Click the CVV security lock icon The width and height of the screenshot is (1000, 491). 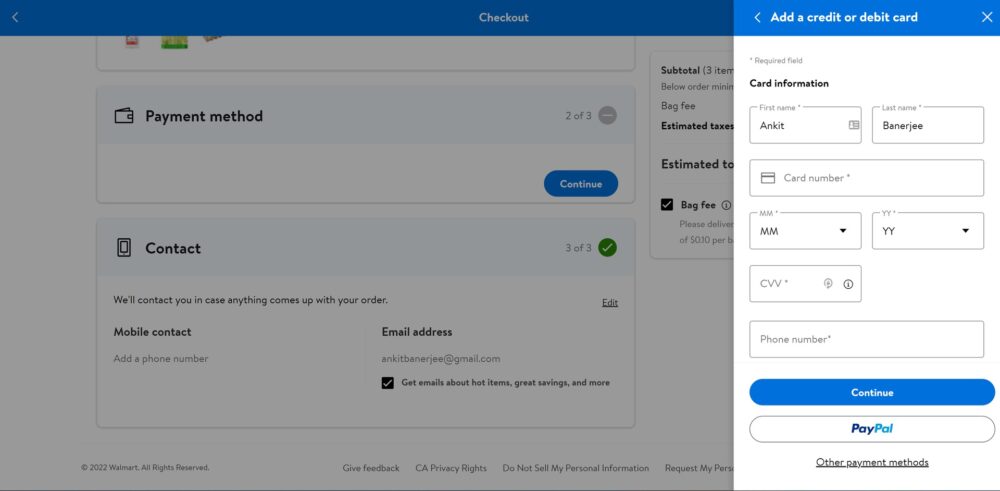point(828,284)
